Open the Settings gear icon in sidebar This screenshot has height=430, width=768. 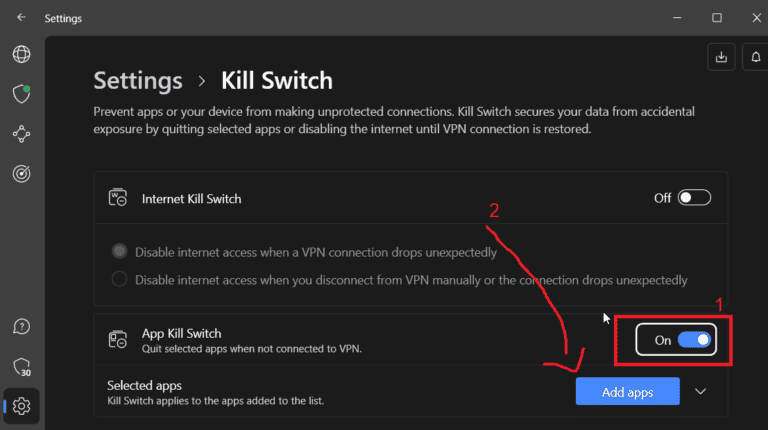[21, 406]
